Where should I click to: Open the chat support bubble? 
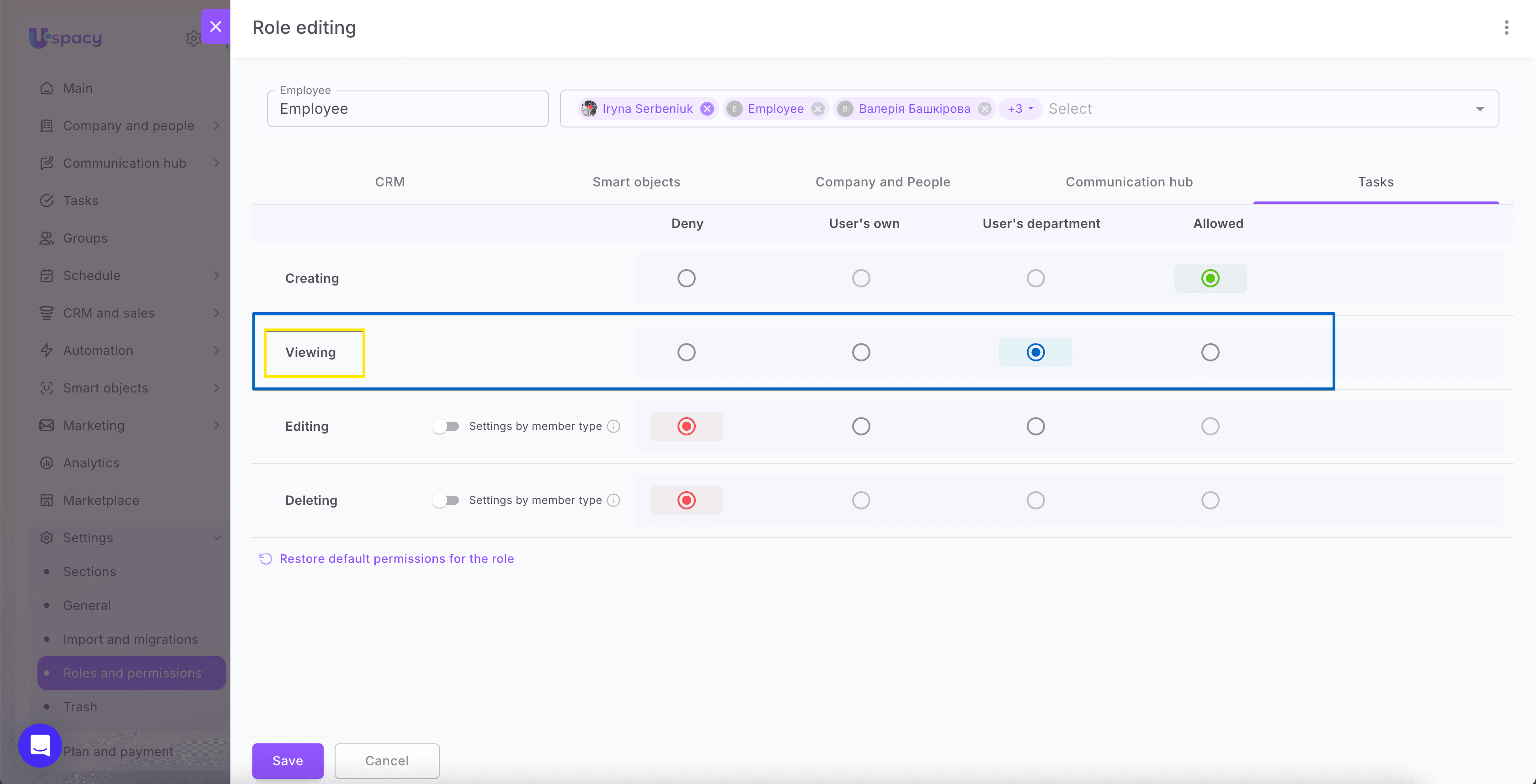point(40,745)
